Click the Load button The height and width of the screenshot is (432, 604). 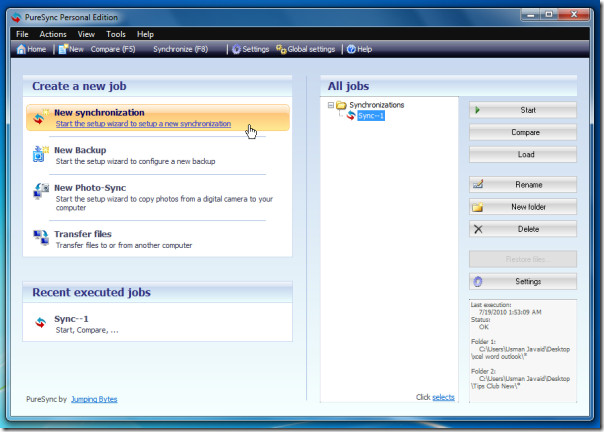523,155
